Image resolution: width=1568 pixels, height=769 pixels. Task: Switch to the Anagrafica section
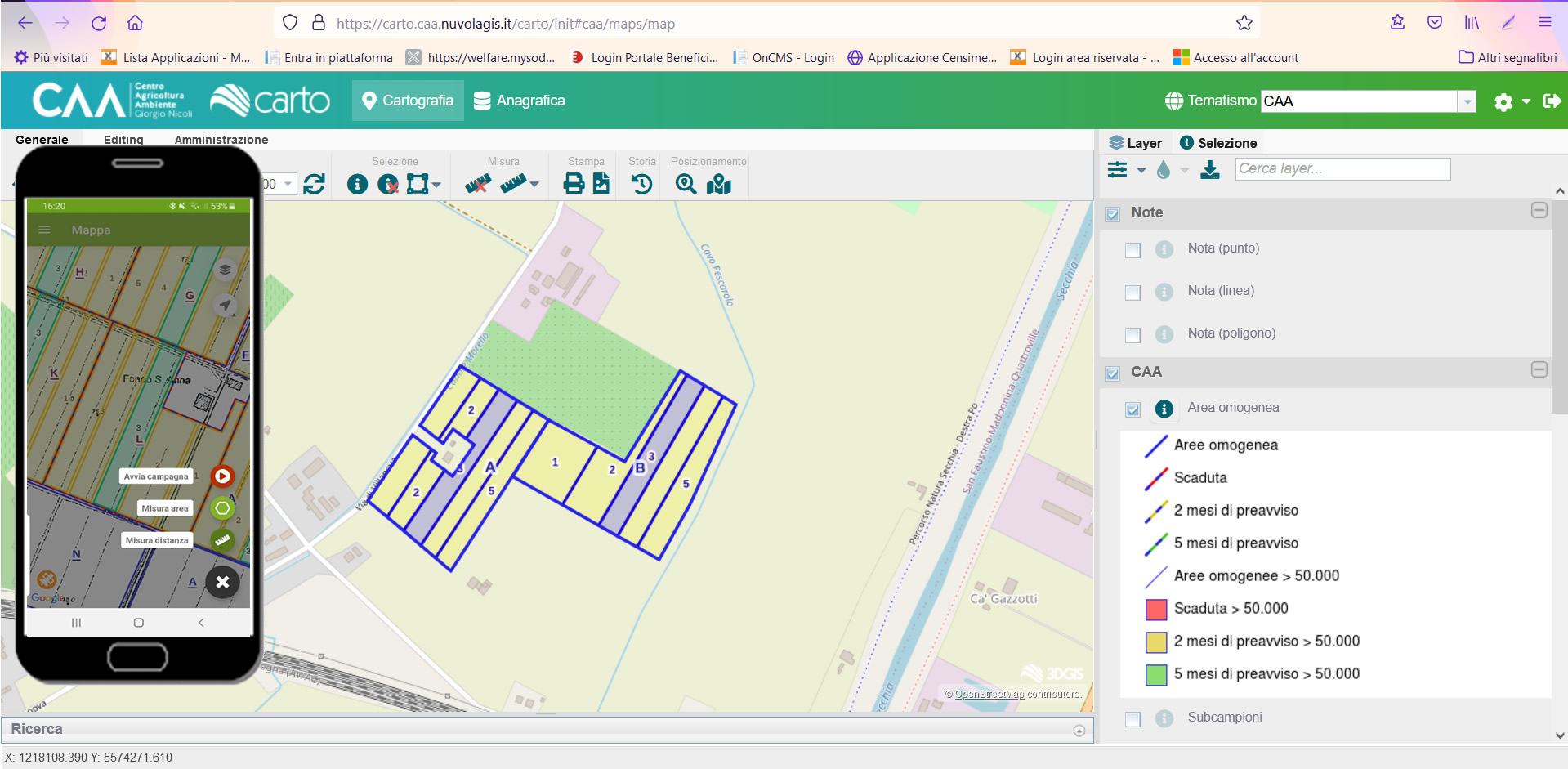520,100
